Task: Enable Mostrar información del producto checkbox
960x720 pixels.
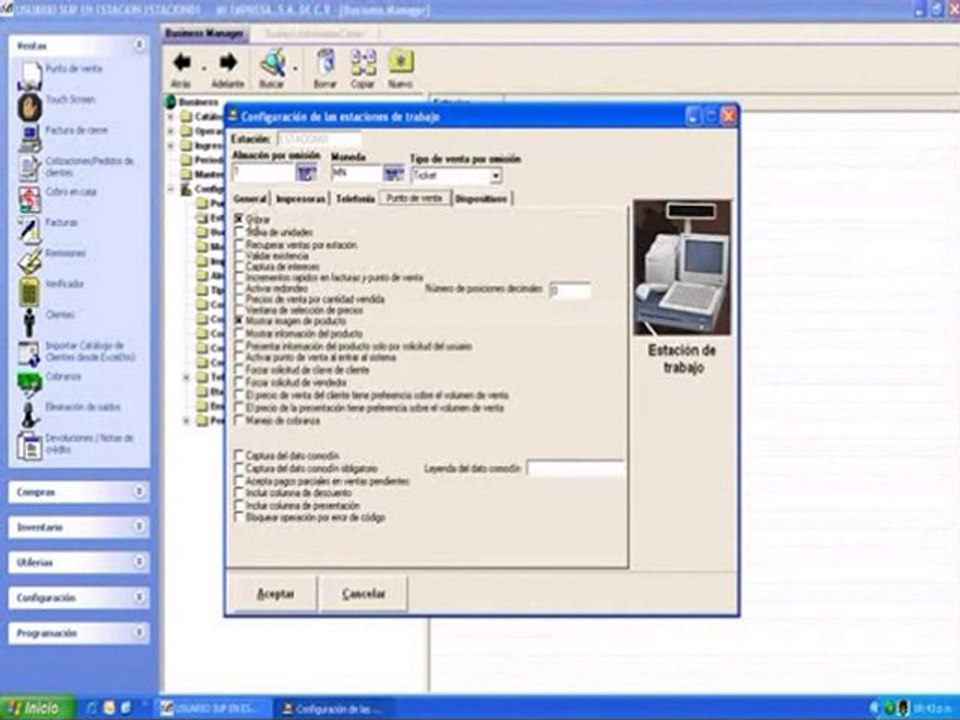Action: point(239,333)
